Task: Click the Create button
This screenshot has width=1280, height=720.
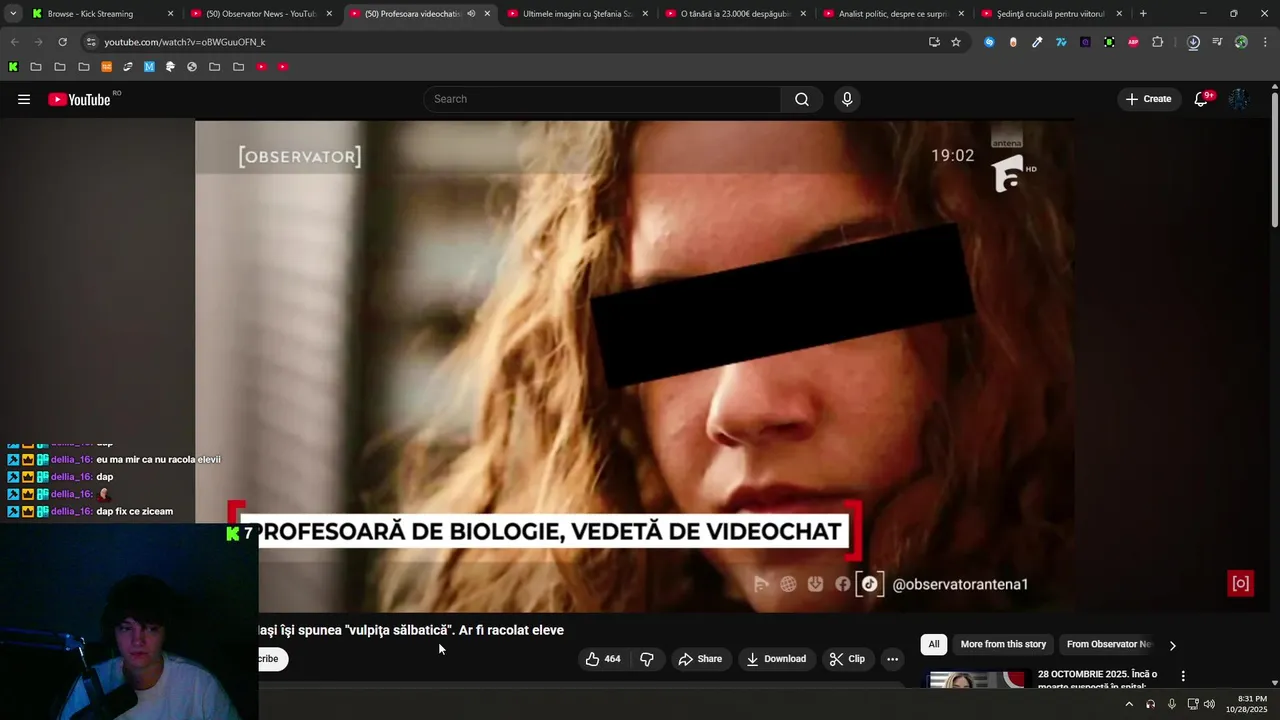Action: 1148,99
